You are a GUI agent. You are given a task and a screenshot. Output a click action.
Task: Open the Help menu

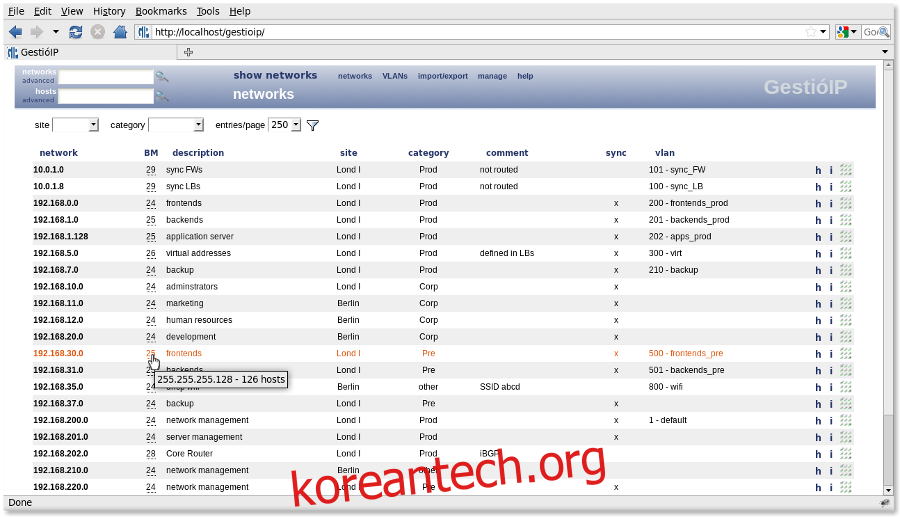click(x=239, y=11)
